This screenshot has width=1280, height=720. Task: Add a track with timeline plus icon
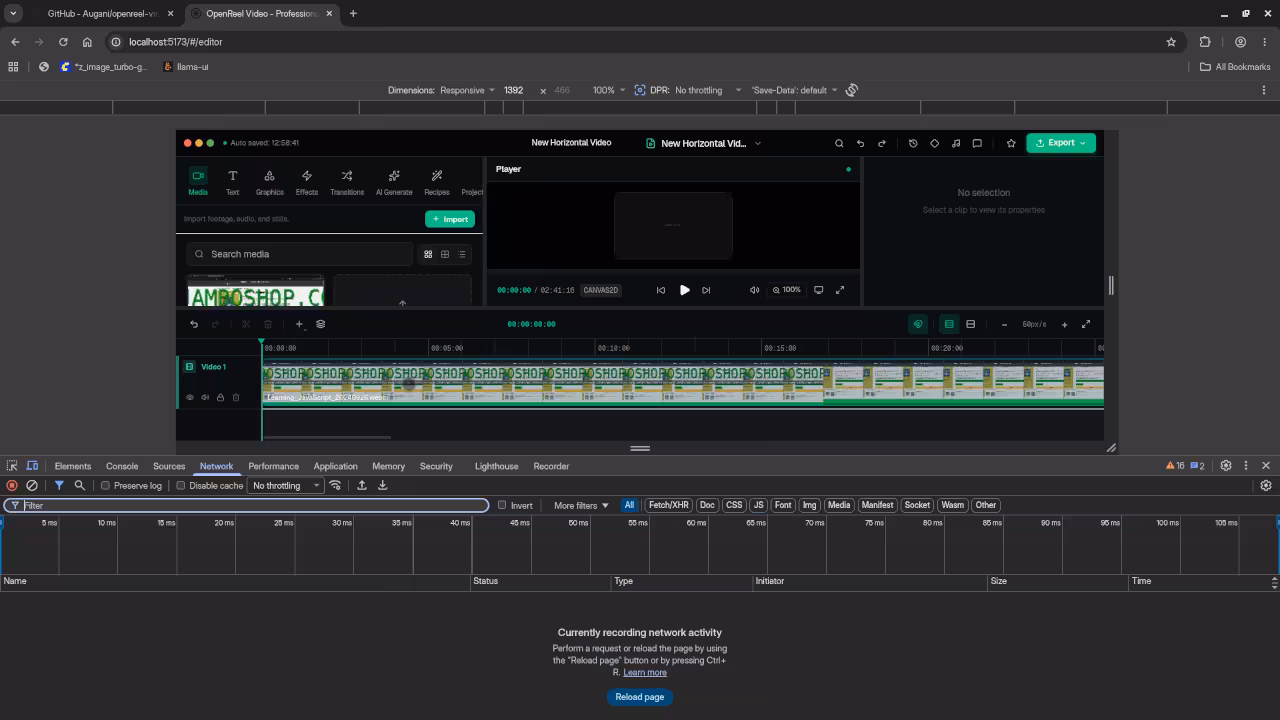pos(299,324)
